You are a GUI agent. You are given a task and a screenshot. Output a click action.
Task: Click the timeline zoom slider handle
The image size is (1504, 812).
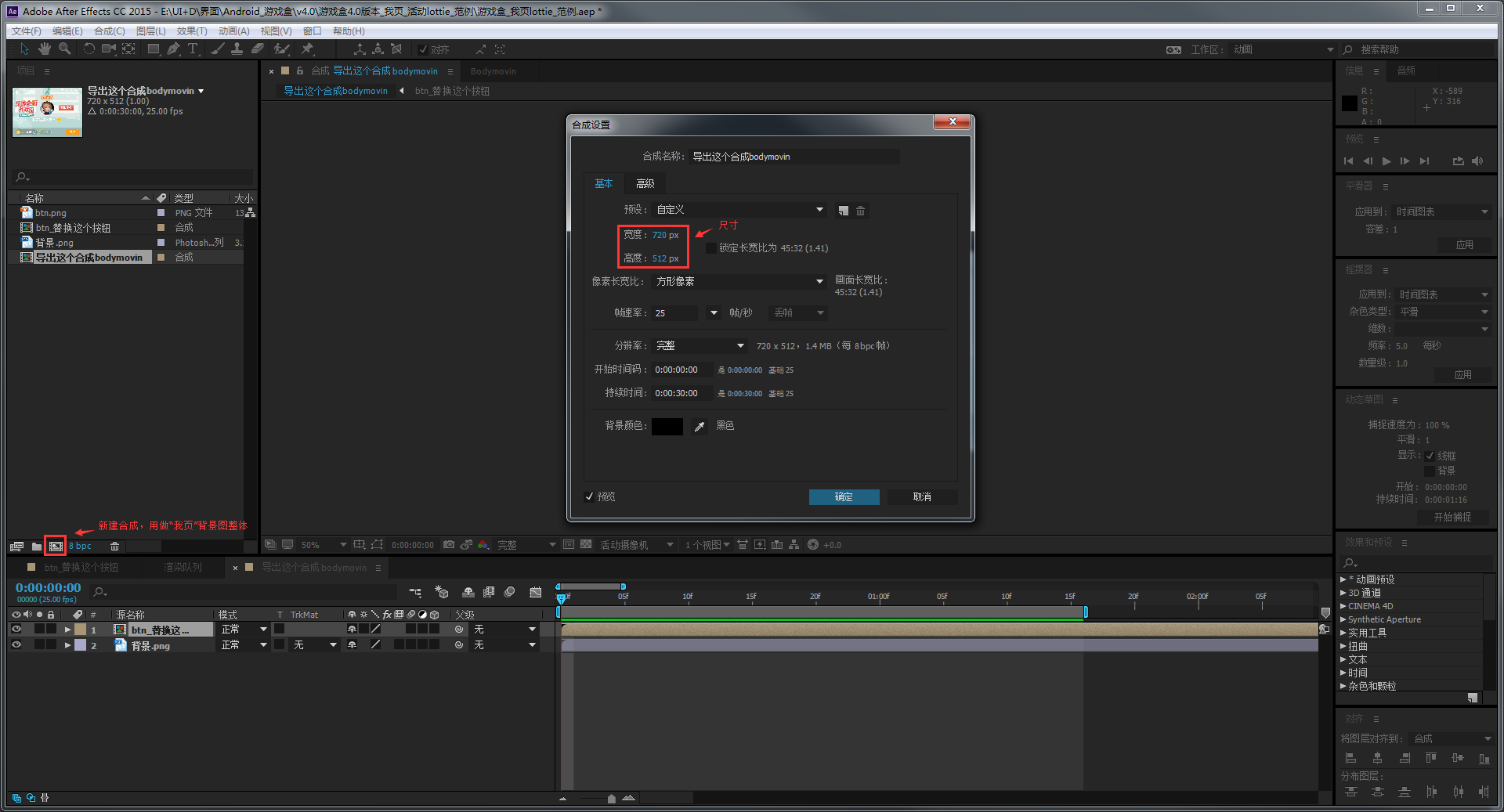tap(611, 799)
